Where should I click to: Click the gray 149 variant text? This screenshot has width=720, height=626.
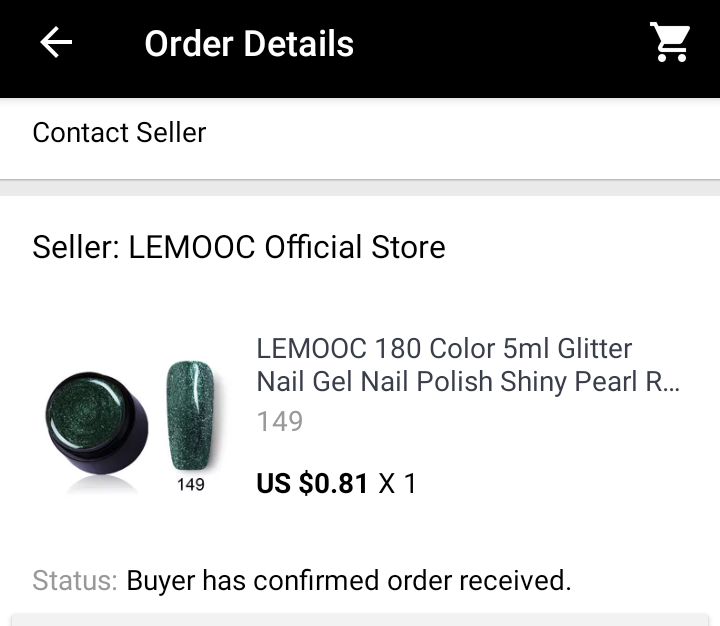click(280, 421)
